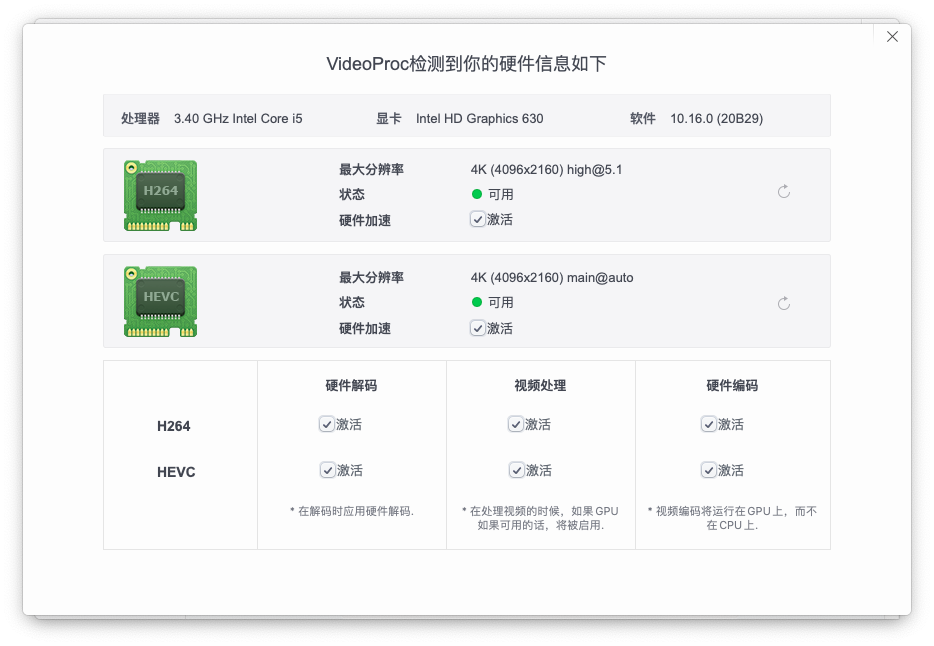
Task: Click the 4K (4096x2160) high@5.1 value
Action: pos(546,170)
